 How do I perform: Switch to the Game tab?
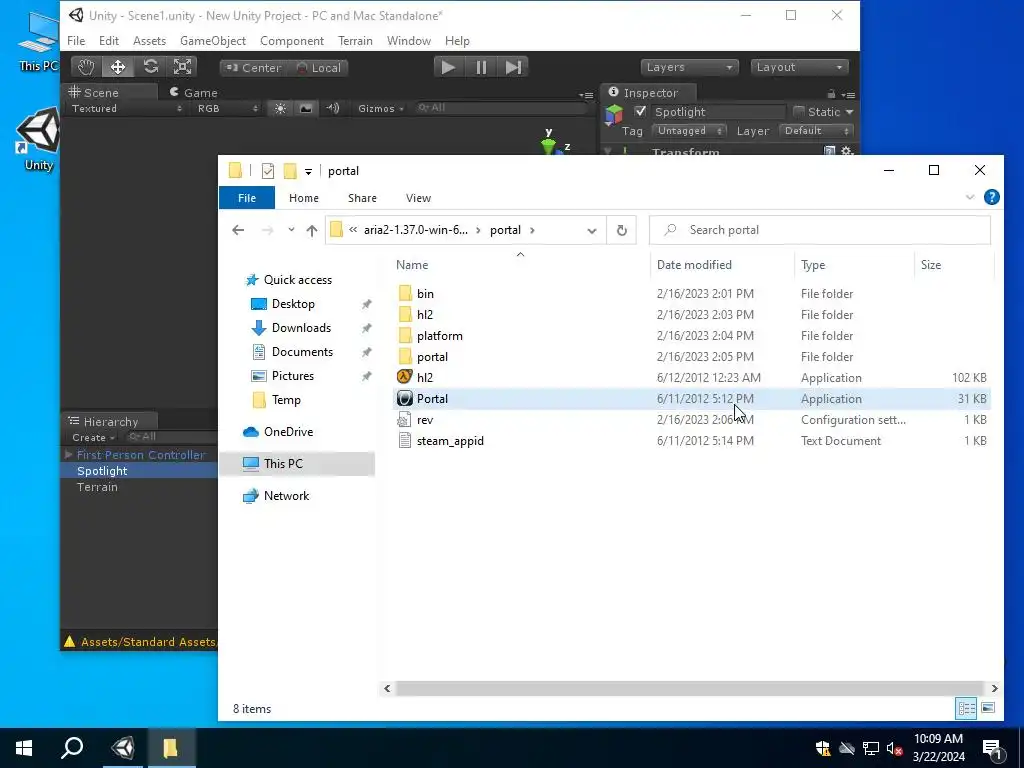(194, 92)
